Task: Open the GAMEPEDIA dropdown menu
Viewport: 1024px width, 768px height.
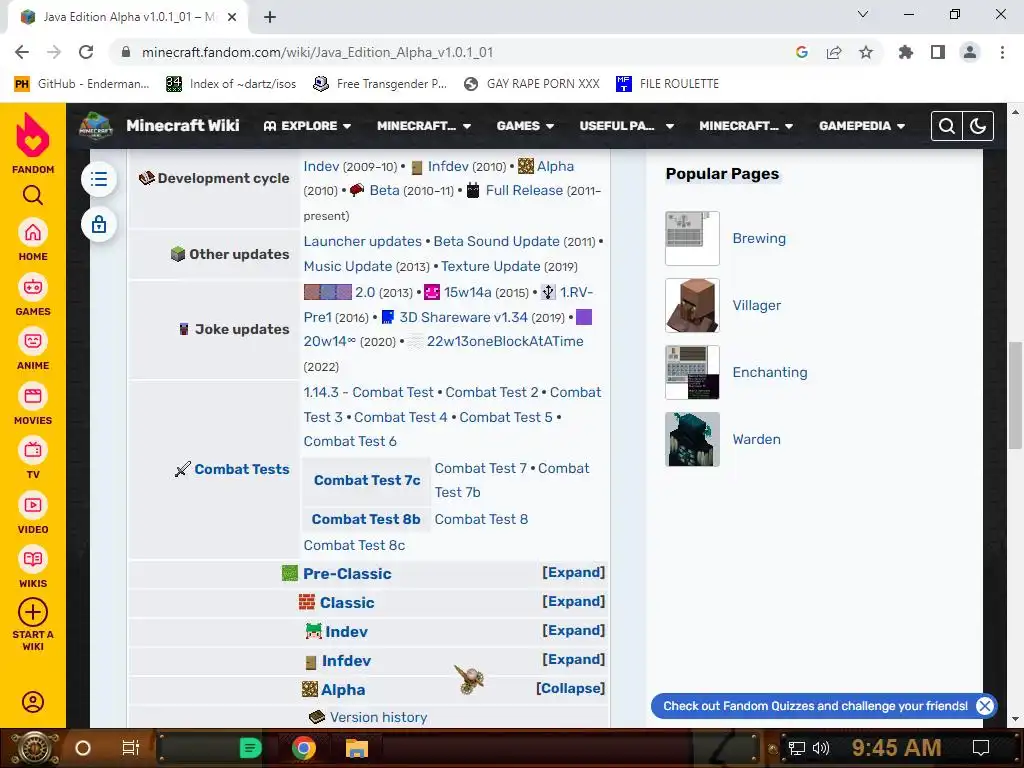Action: coord(862,126)
